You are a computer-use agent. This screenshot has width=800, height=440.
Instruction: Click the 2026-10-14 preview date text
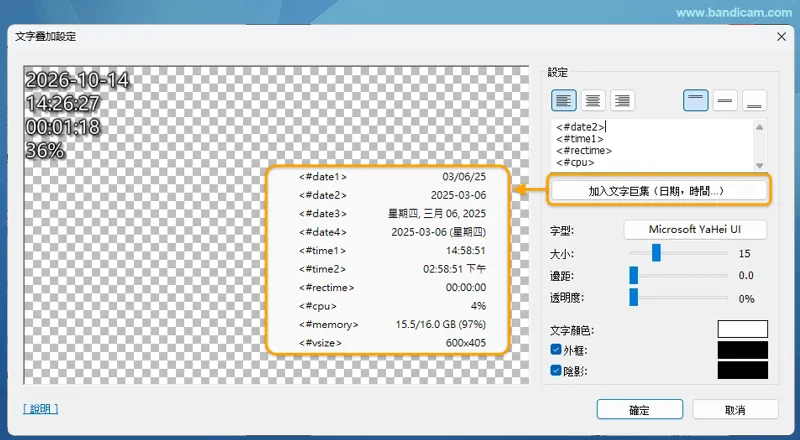coord(77,80)
